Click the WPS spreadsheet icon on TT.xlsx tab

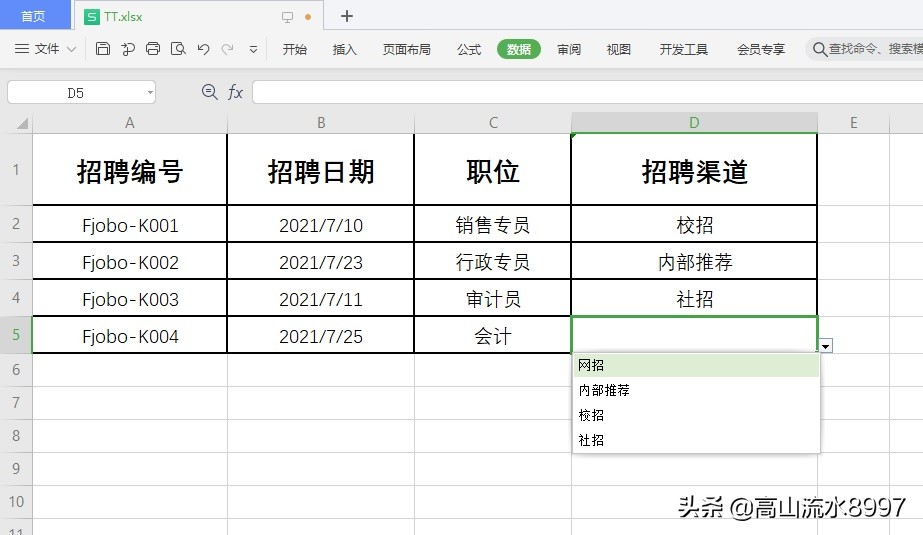[92, 16]
